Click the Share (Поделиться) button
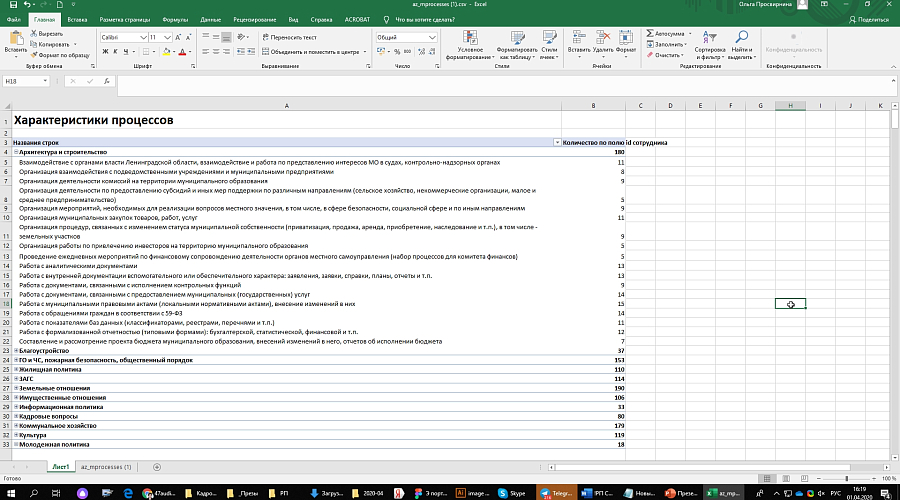The image size is (900, 500). (x=868, y=20)
